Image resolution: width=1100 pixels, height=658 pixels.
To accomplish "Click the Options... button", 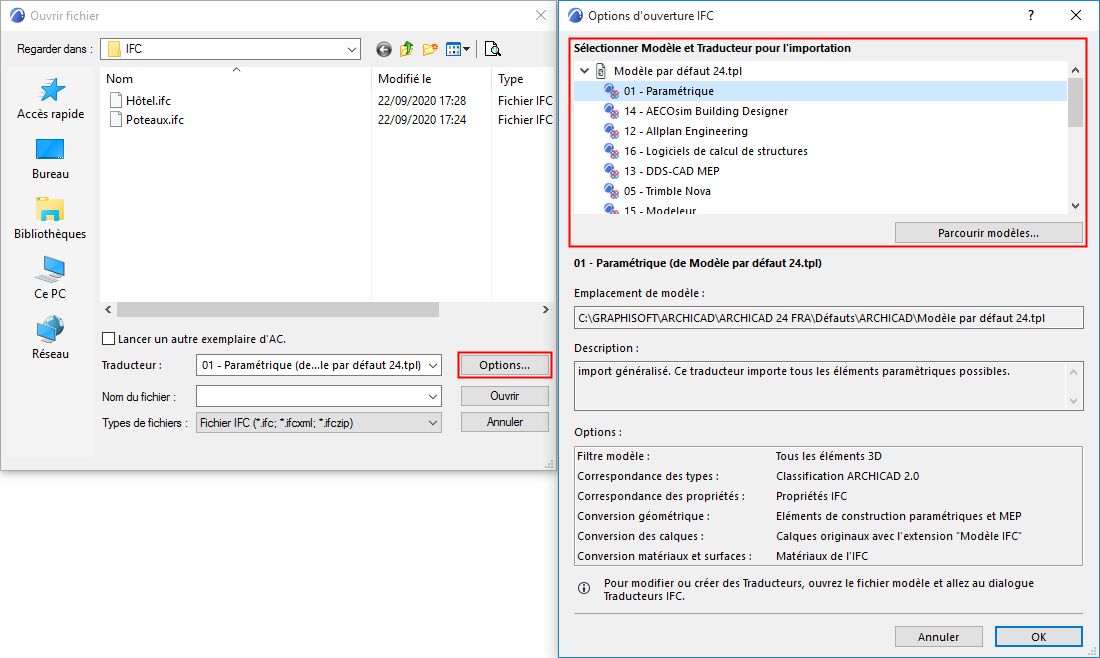I will (x=504, y=365).
